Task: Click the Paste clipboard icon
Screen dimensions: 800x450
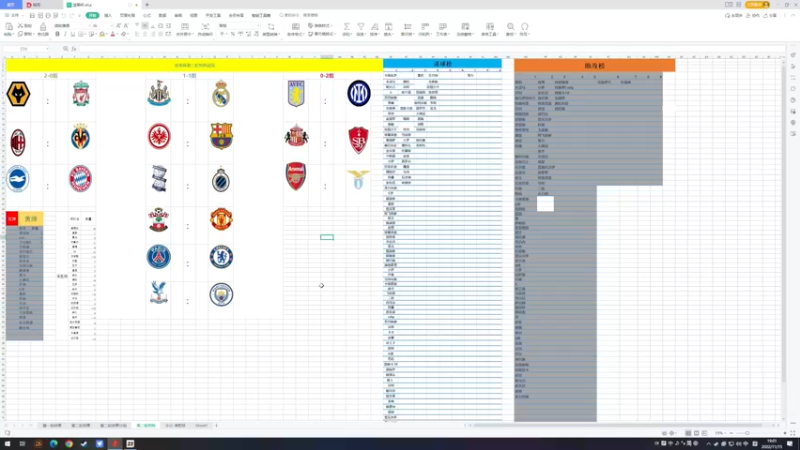Action: click(9, 26)
